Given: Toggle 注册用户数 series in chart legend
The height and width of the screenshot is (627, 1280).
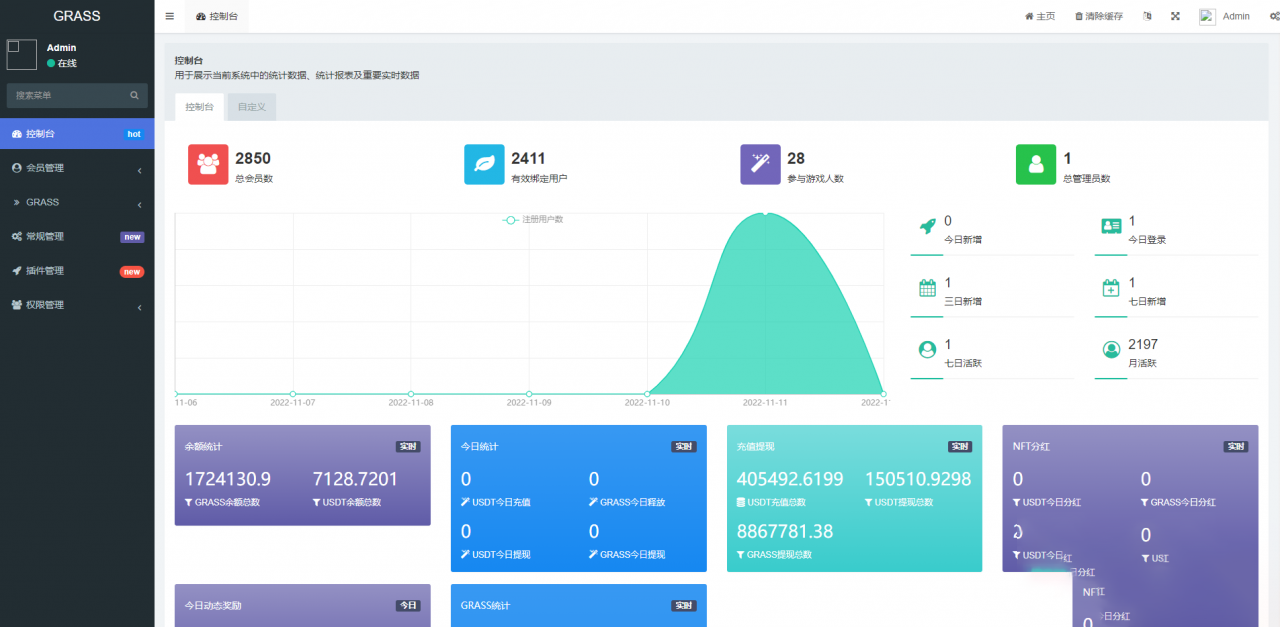Looking at the screenshot, I should [533, 219].
